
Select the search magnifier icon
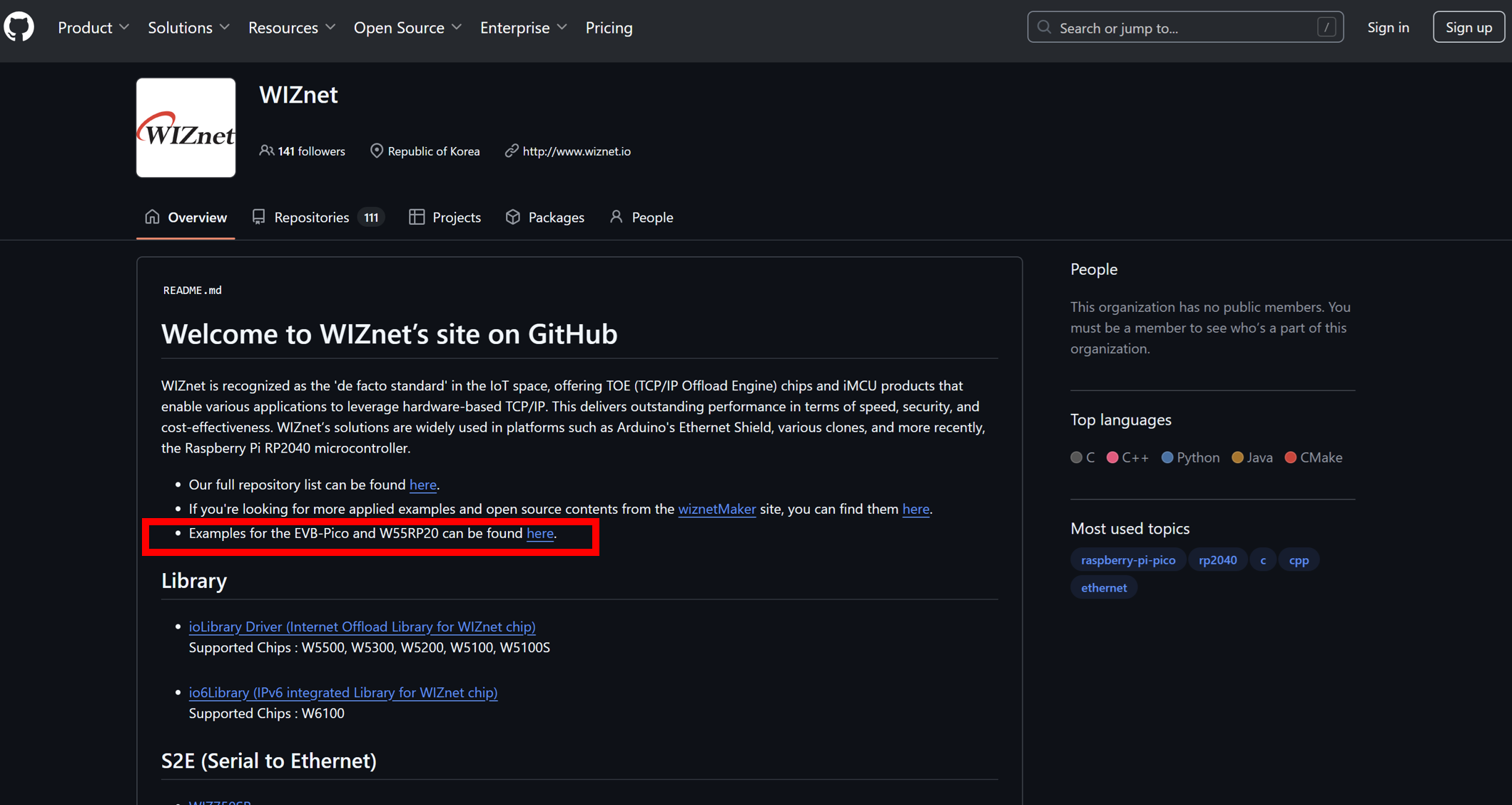[x=1044, y=27]
